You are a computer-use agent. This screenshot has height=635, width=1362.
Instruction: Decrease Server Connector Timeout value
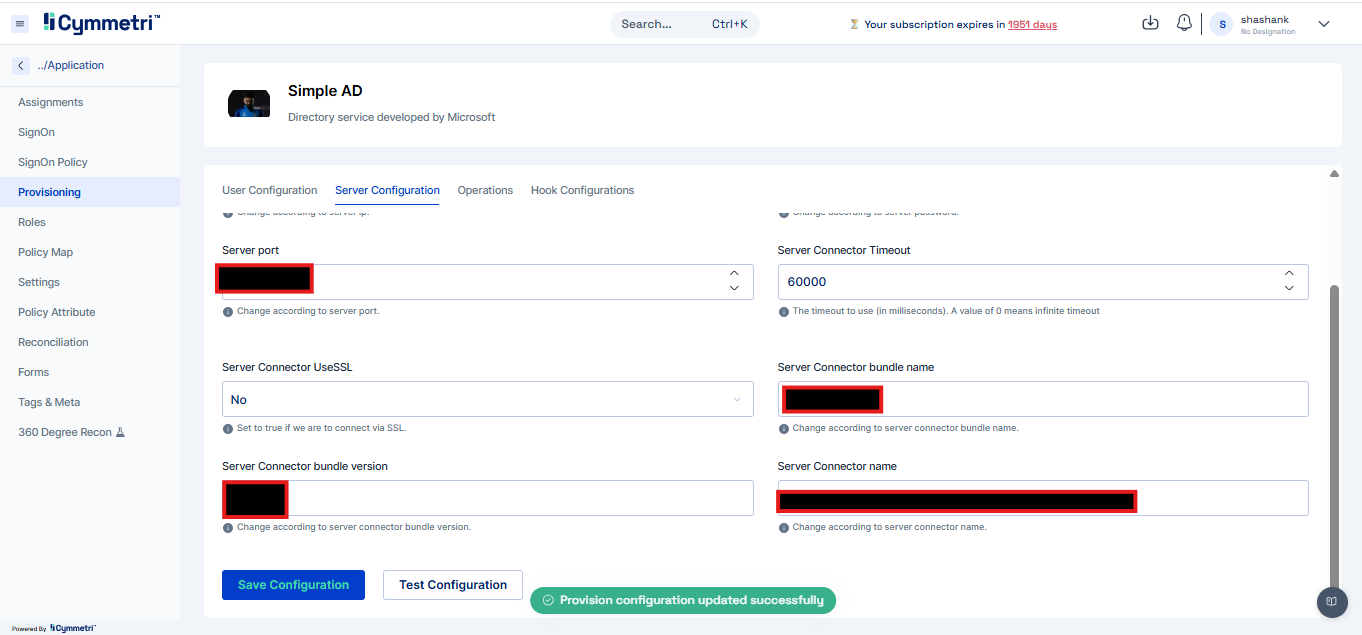(x=1289, y=289)
